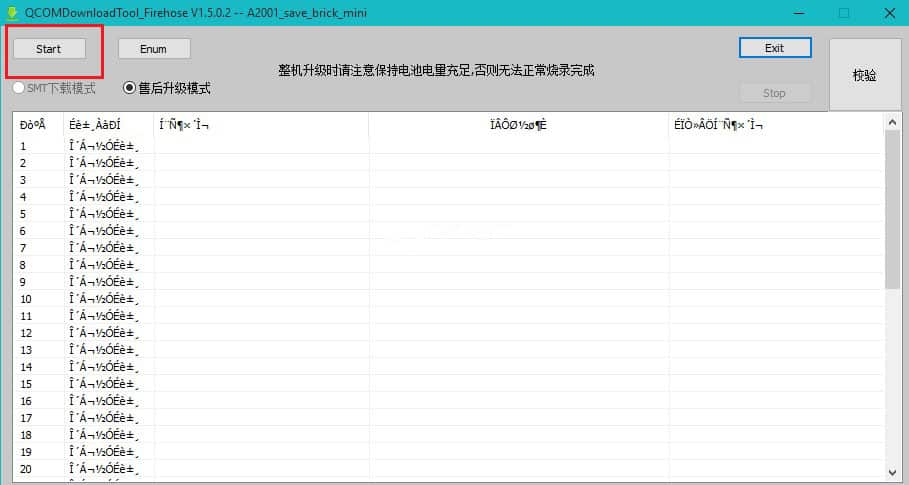Select row number 12 in the list

point(446,333)
